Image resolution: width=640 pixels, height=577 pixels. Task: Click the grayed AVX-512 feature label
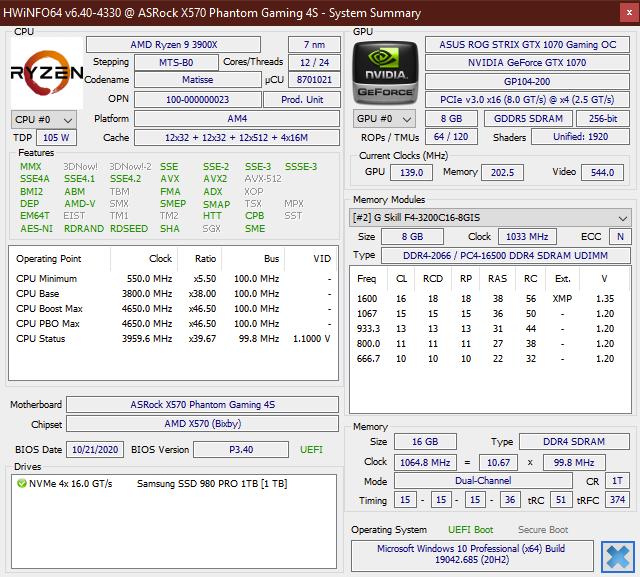pyautogui.click(x=263, y=179)
